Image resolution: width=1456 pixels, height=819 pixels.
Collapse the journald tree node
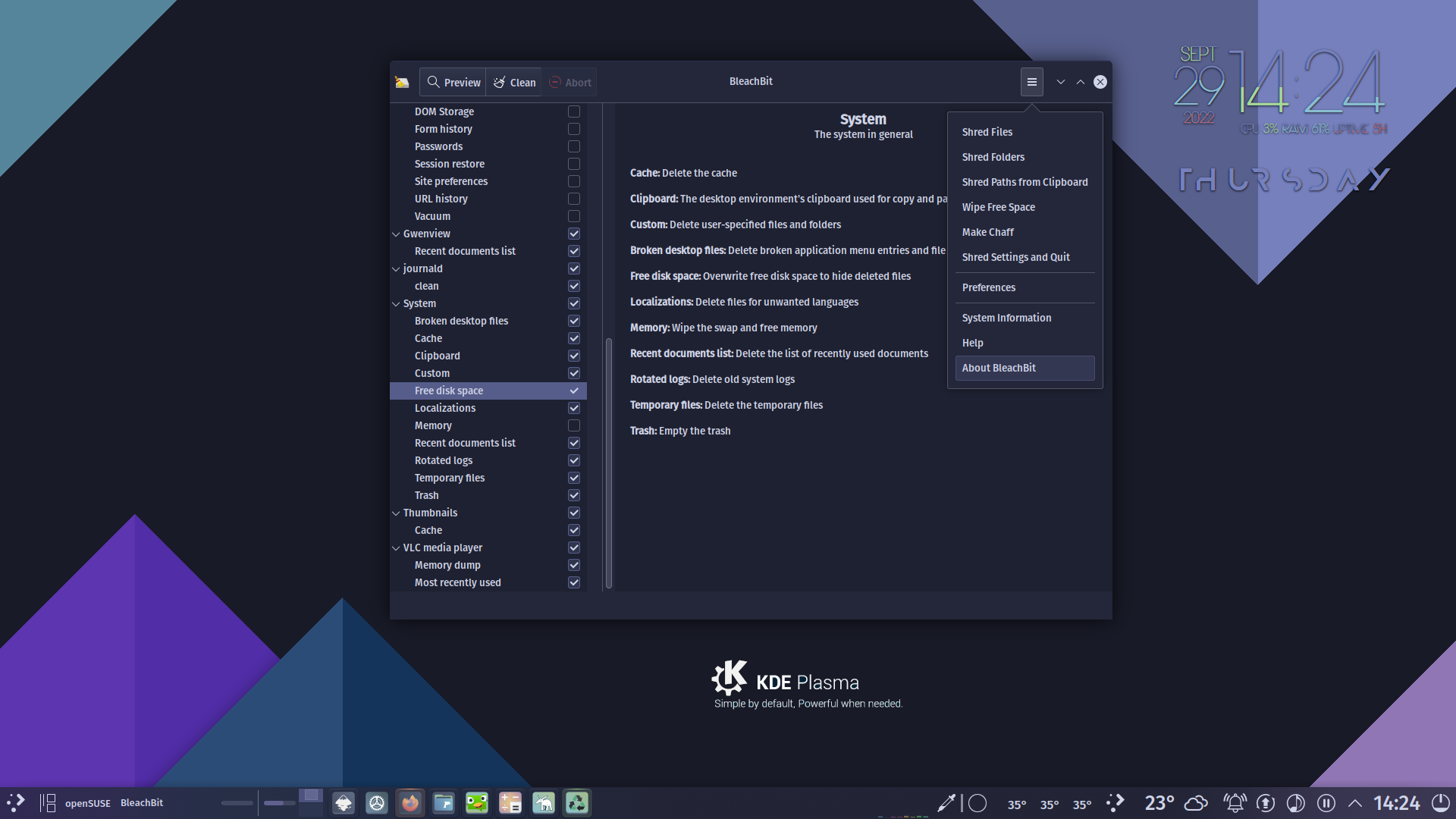pos(395,268)
